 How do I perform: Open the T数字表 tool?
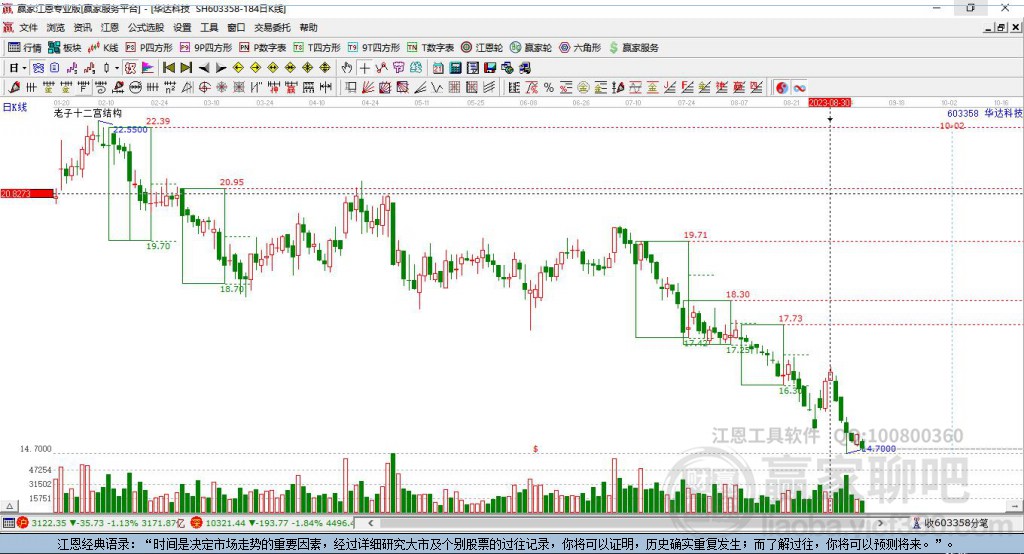click(x=430, y=48)
